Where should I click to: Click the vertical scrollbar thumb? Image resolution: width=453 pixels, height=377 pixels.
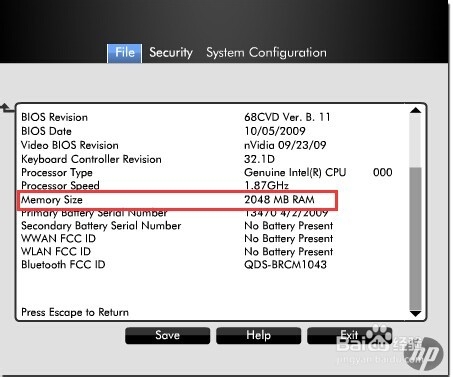[415, 239]
